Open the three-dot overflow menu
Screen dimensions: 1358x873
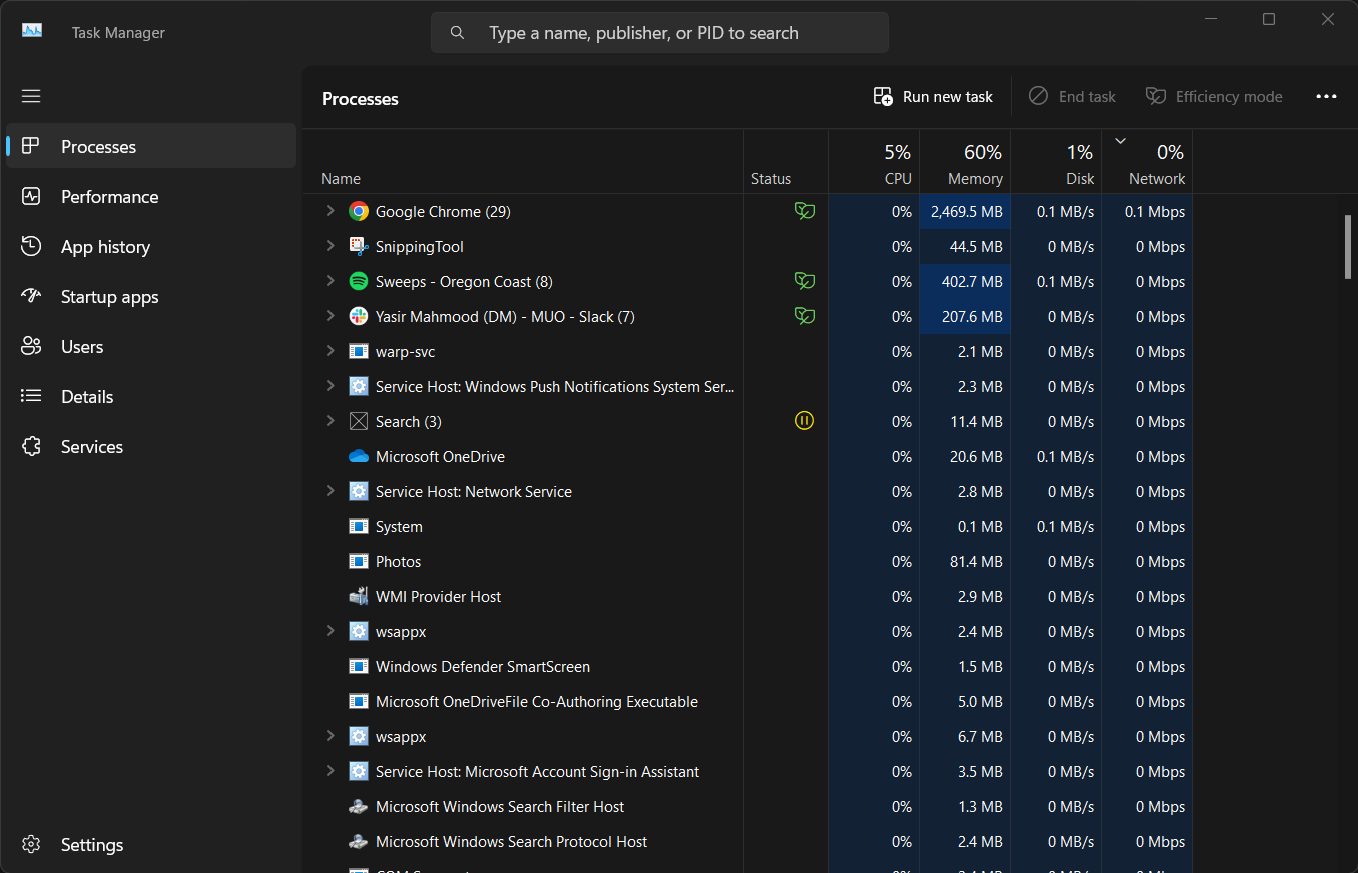click(x=1326, y=96)
